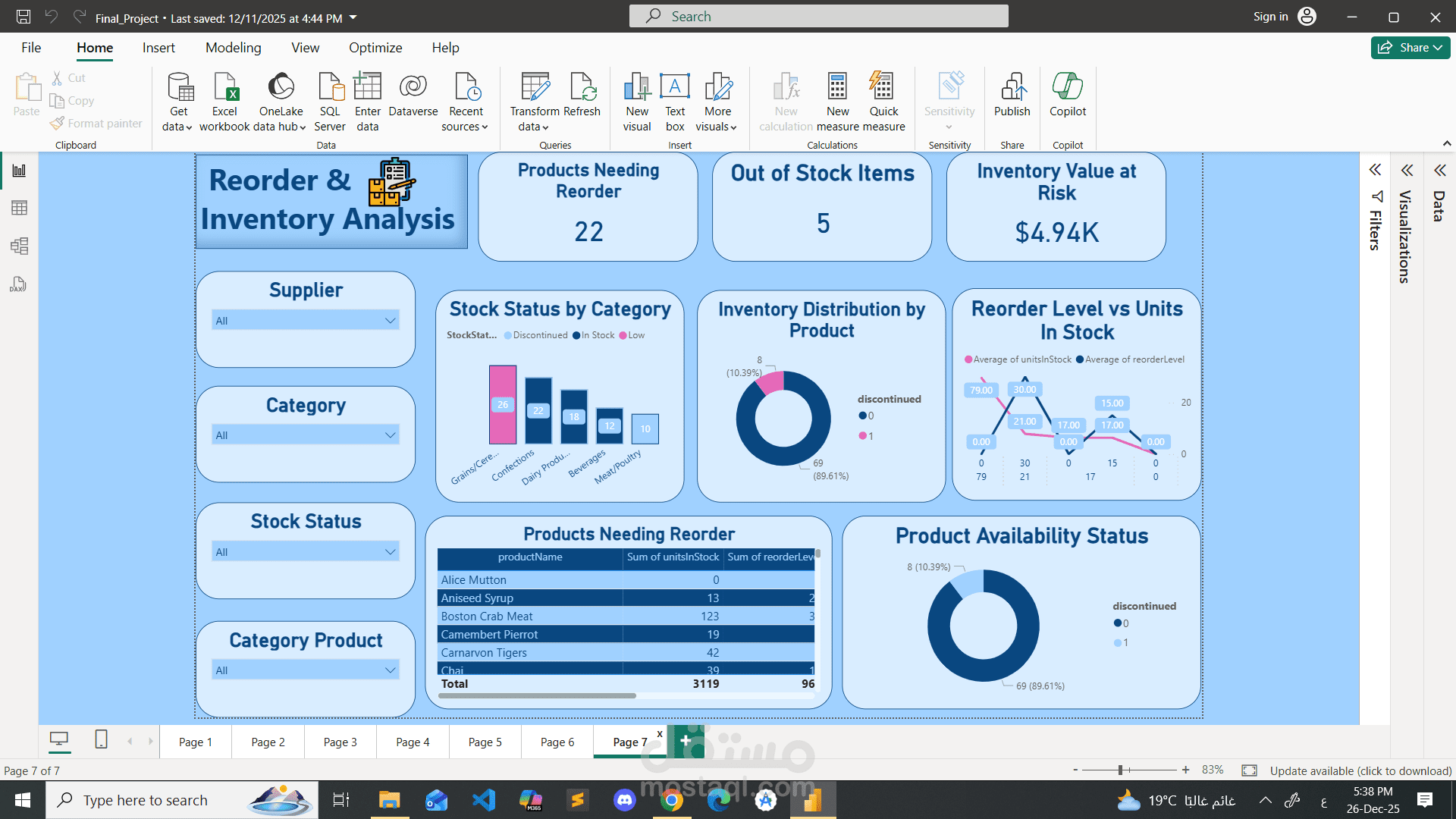The width and height of the screenshot is (1456, 819).
Task: Click the Publish icon
Action: tap(1012, 88)
